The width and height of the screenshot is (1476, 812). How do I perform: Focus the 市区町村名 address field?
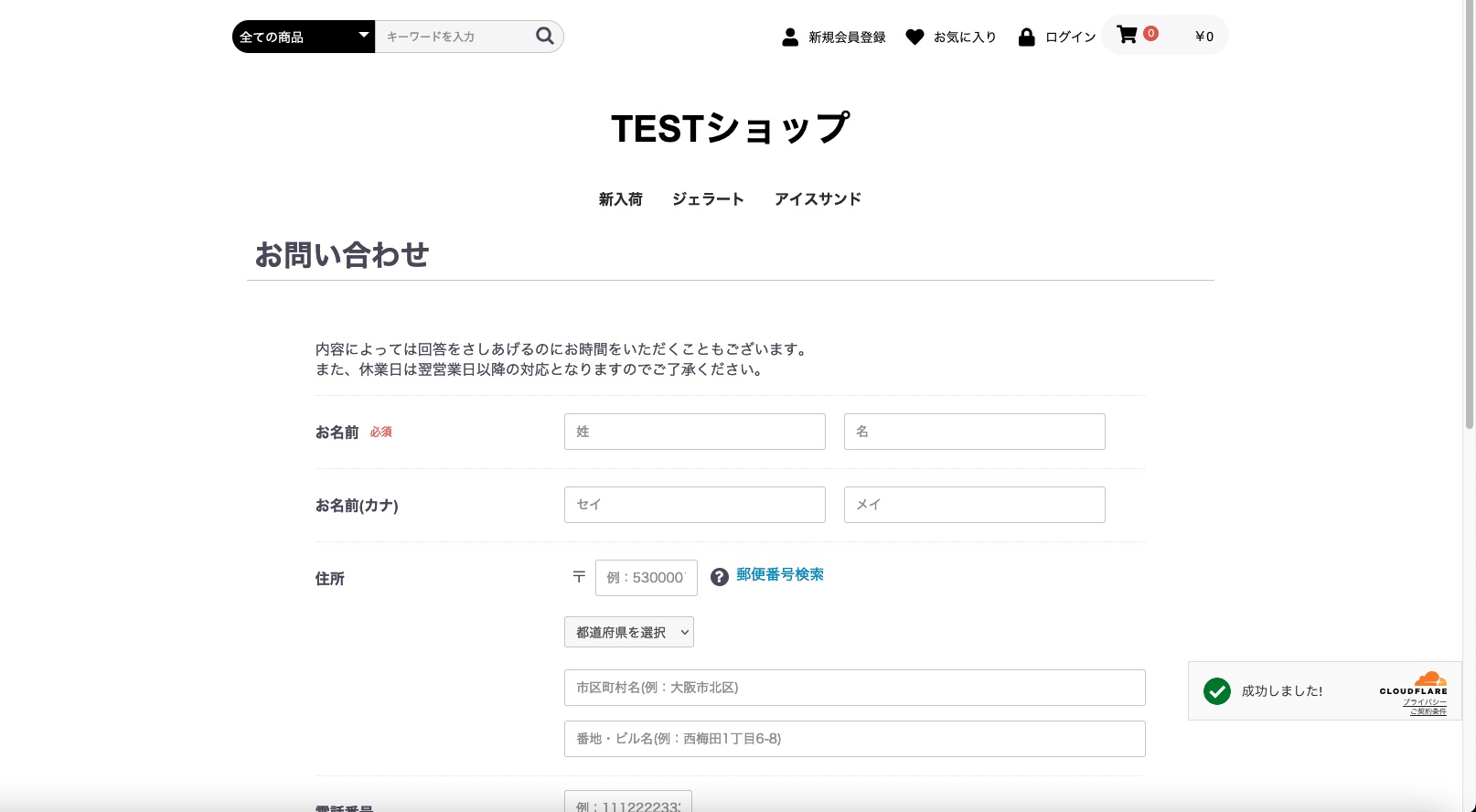(855, 688)
